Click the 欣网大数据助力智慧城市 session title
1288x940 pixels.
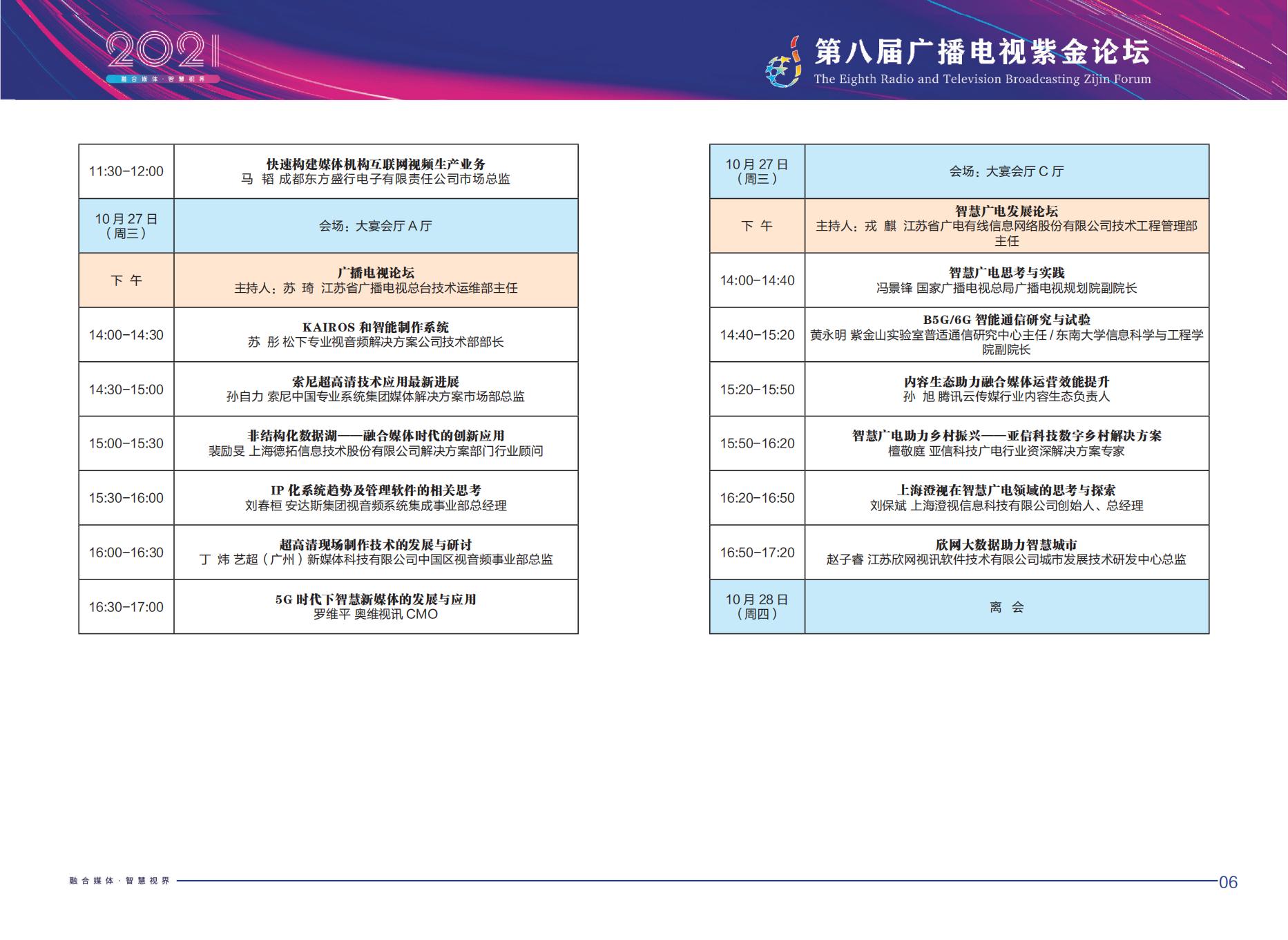1007,545
